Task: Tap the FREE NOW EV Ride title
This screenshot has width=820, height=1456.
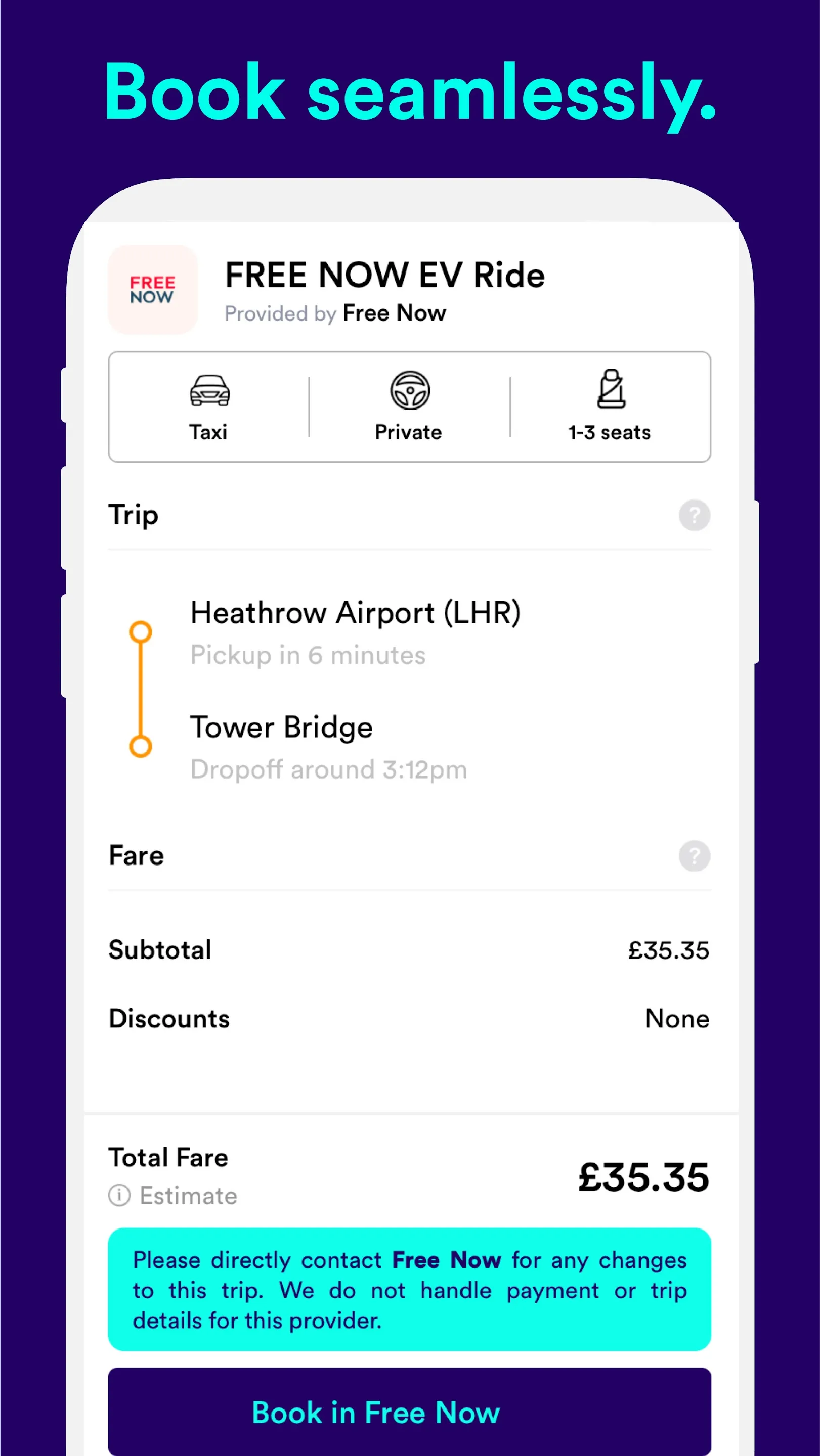Action: [384, 275]
